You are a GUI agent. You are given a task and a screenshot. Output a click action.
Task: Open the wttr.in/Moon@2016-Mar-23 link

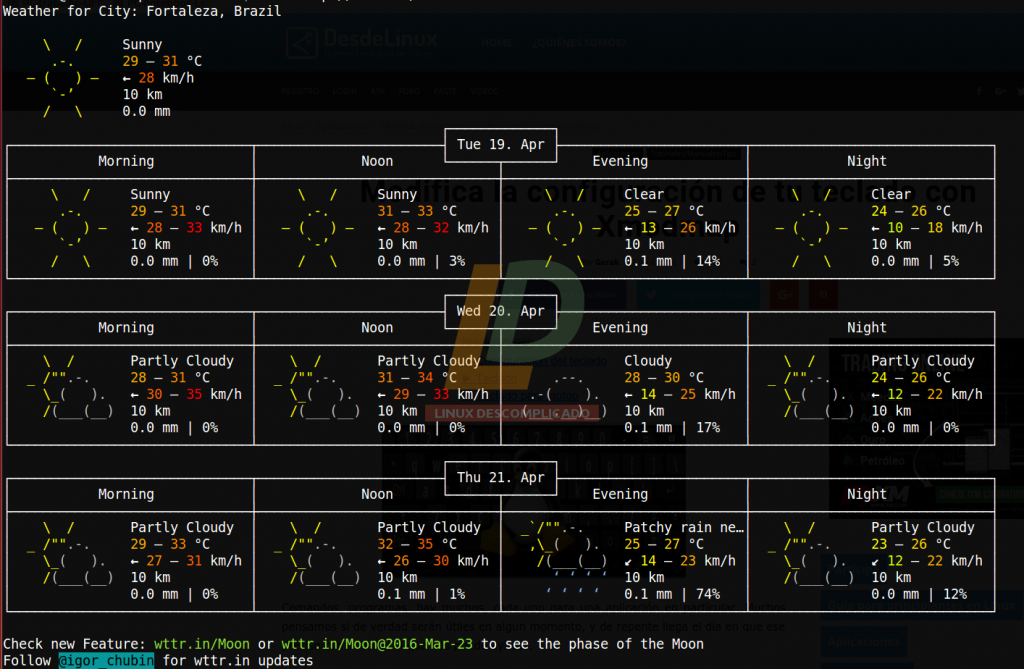pos(378,644)
